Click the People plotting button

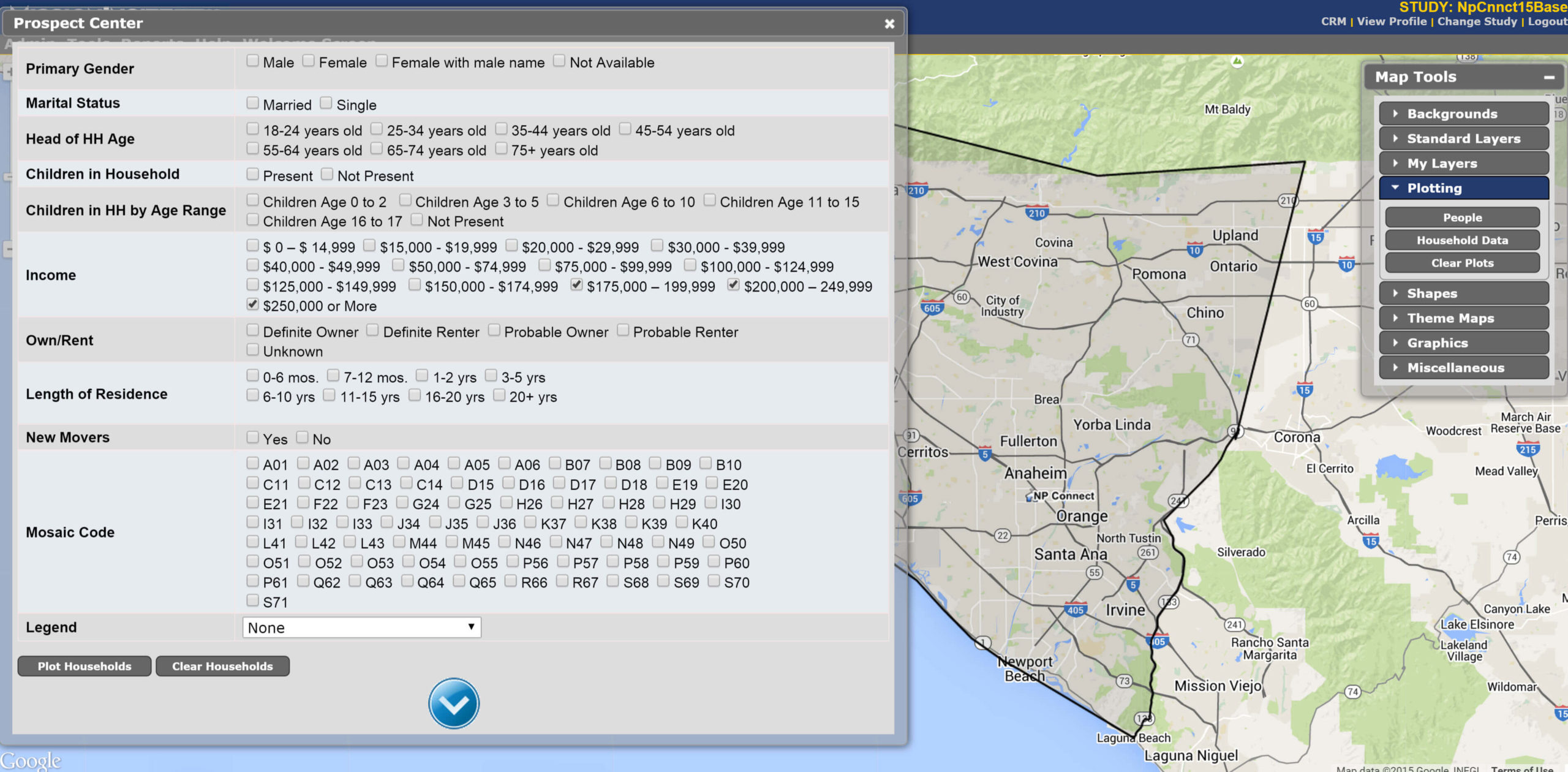pyautogui.click(x=1462, y=218)
